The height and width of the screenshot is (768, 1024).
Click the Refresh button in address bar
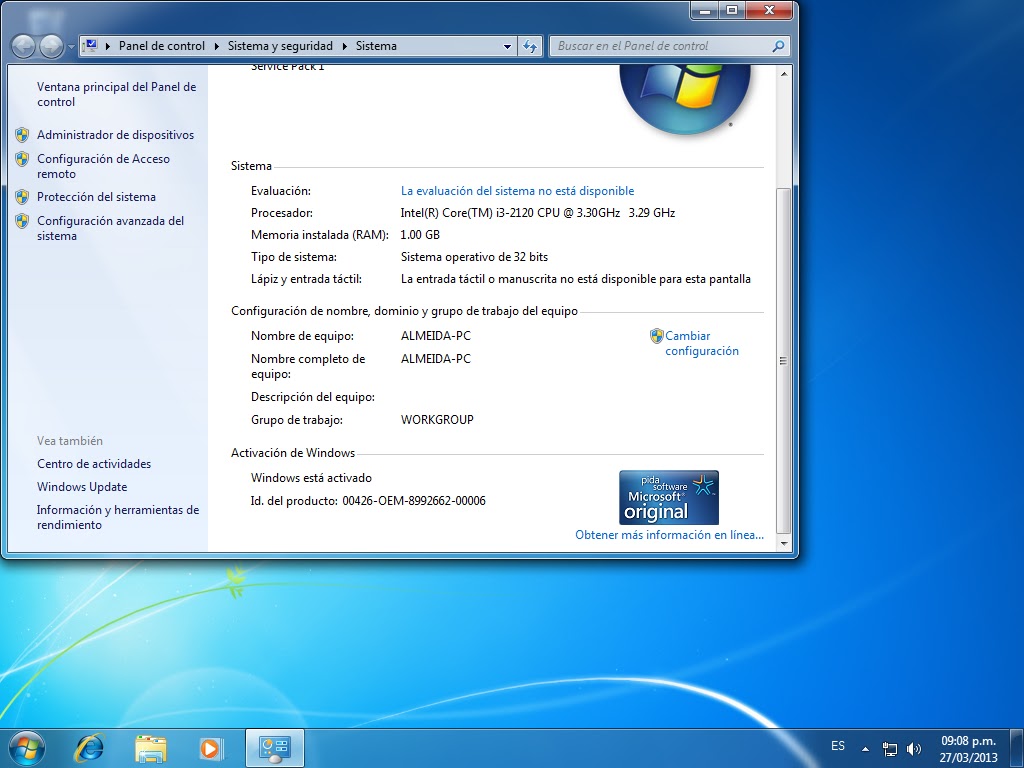530,46
